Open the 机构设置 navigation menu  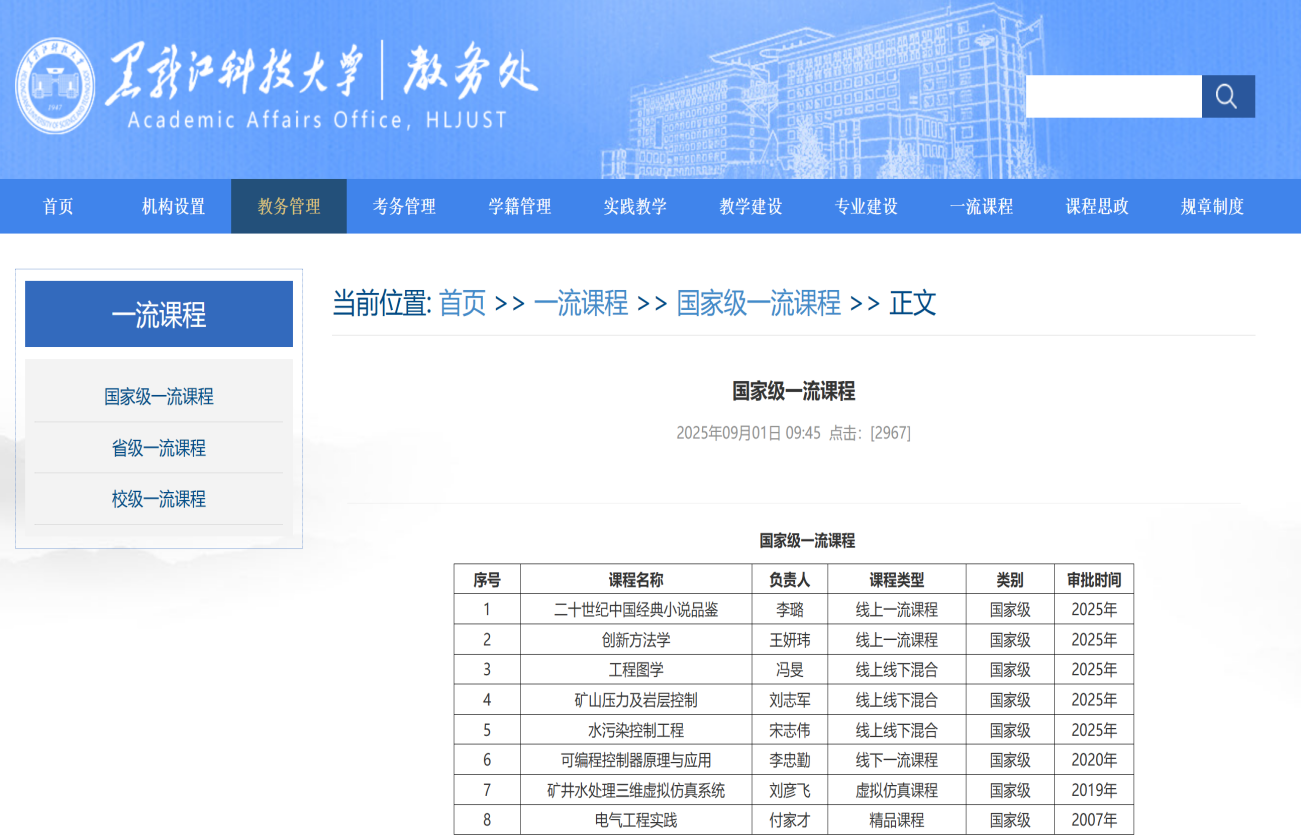173,207
